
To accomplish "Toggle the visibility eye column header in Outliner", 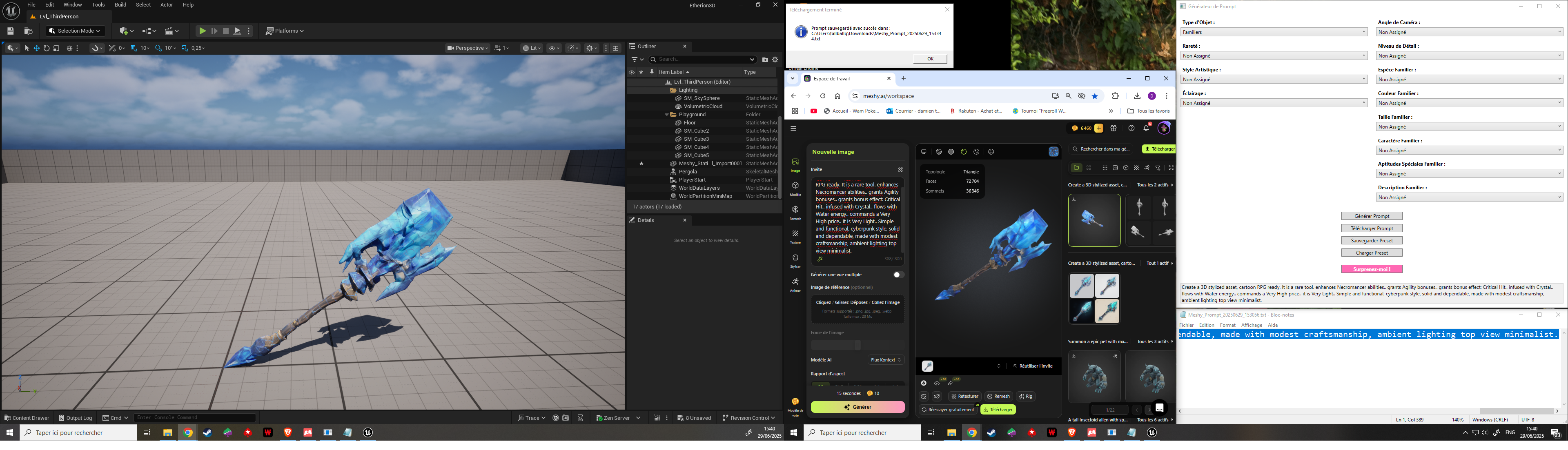I will (631, 72).
